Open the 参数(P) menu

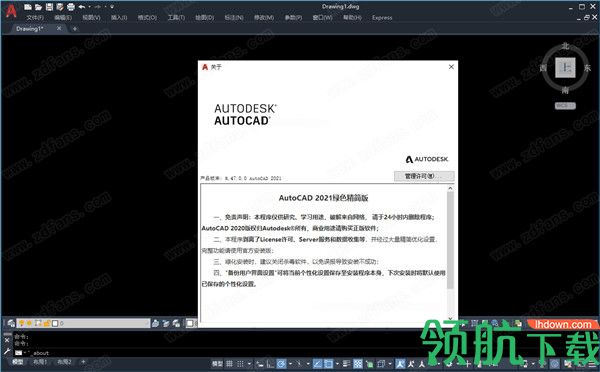pyautogui.click(x=293, y=18)
